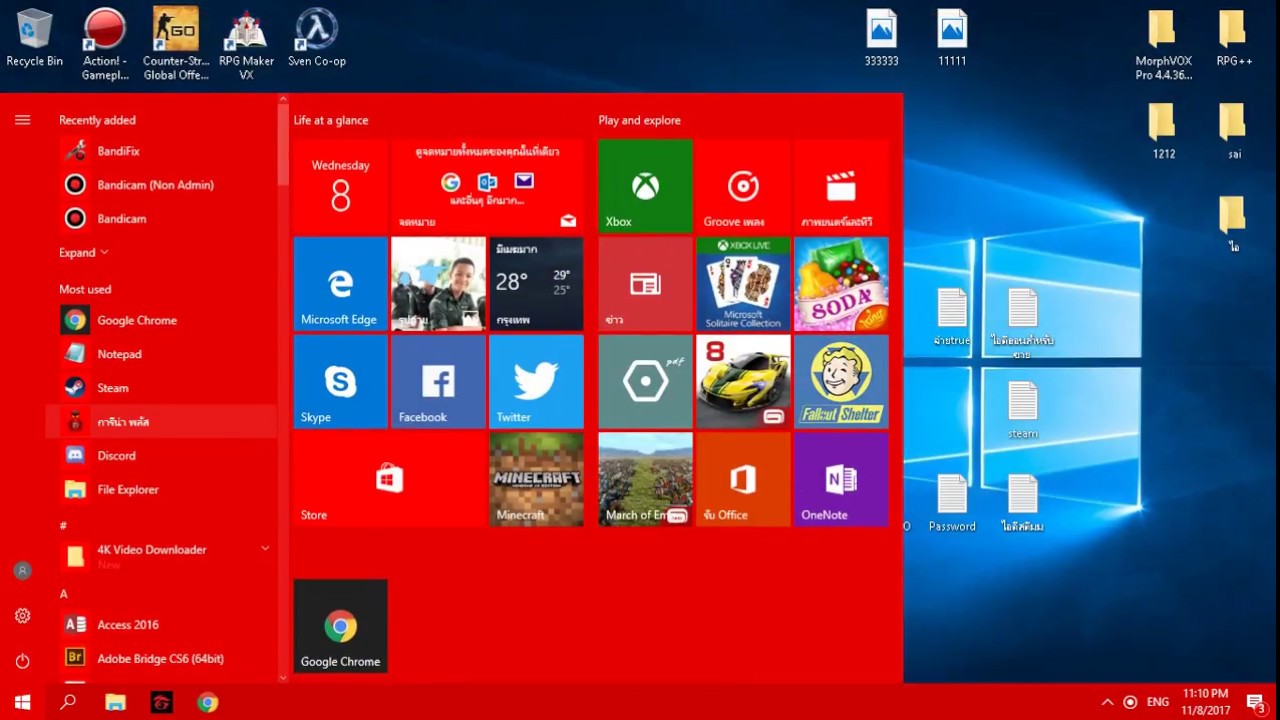Open the Skype tile

(340, 382)
